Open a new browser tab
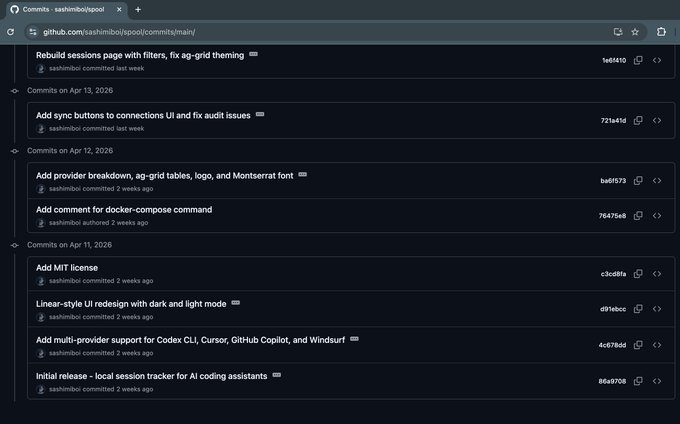The width and height of the screenshot is (680, 424). click(x=138, y=10)
